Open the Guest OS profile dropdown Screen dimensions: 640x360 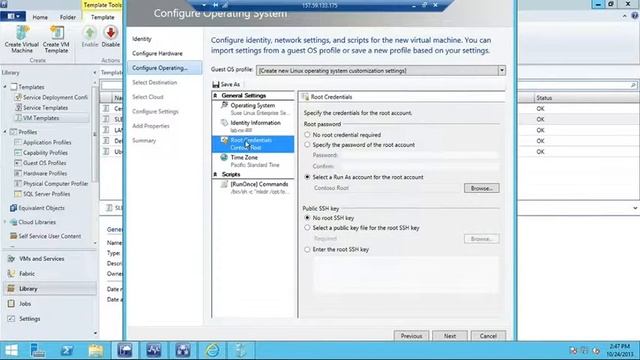502,71
